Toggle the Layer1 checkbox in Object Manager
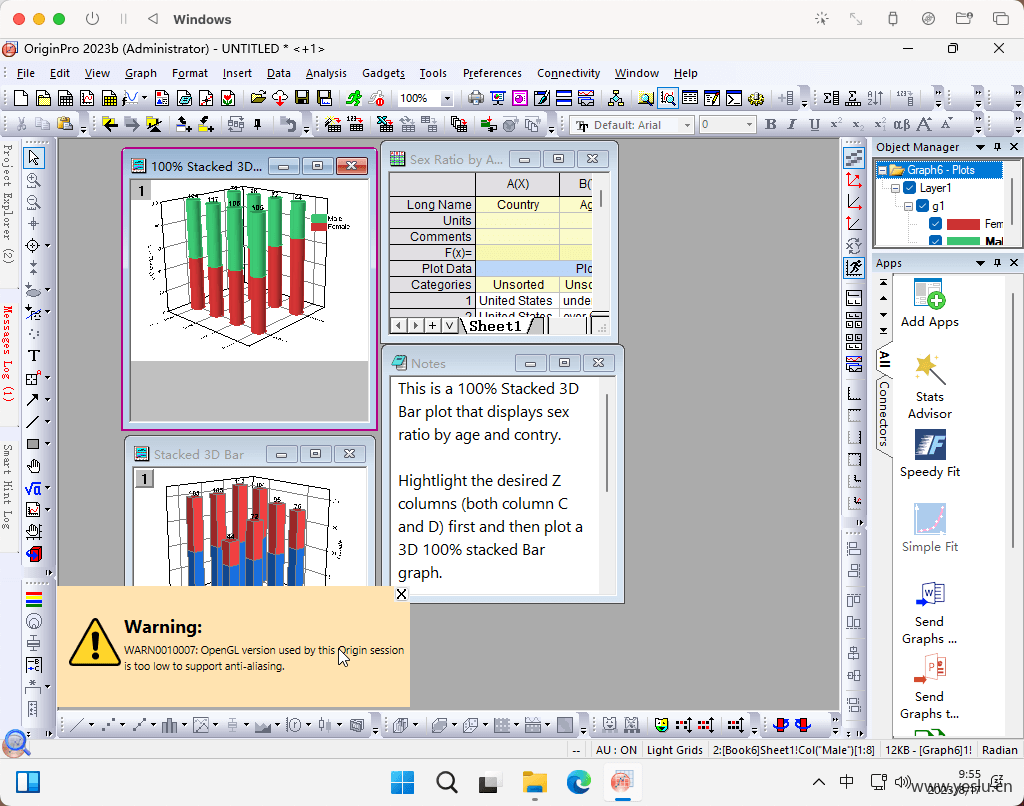Viewport: 1024px width, 806px height. tap(909, 188)
